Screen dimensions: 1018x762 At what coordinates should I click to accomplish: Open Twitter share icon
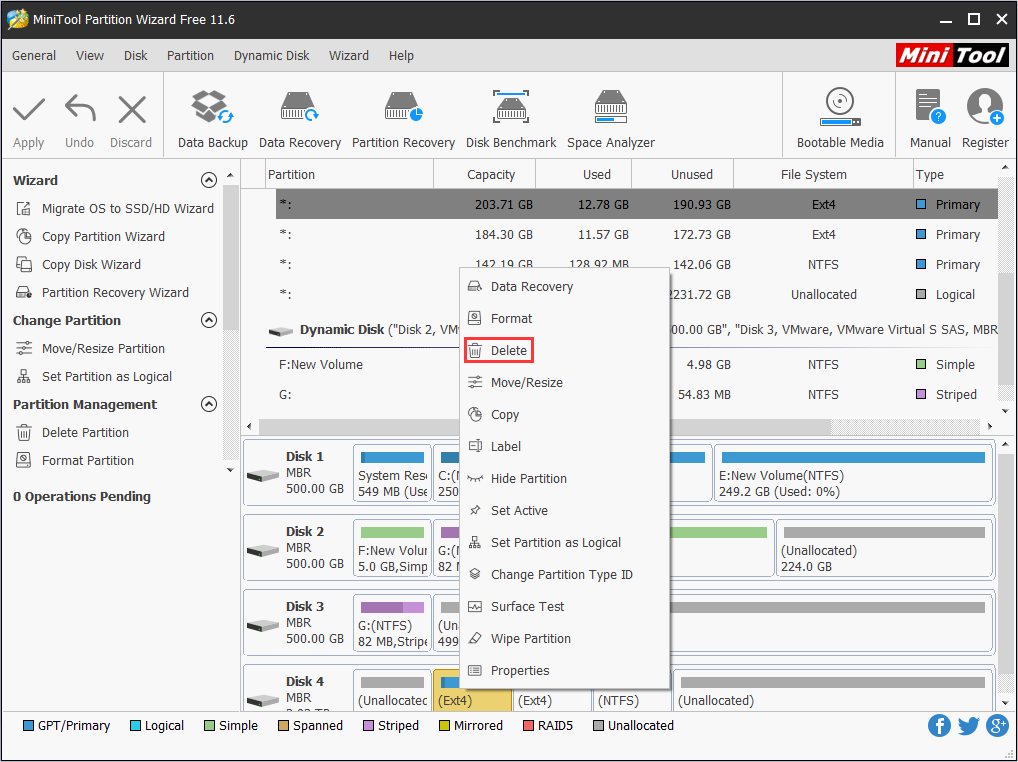pos(968,726)
